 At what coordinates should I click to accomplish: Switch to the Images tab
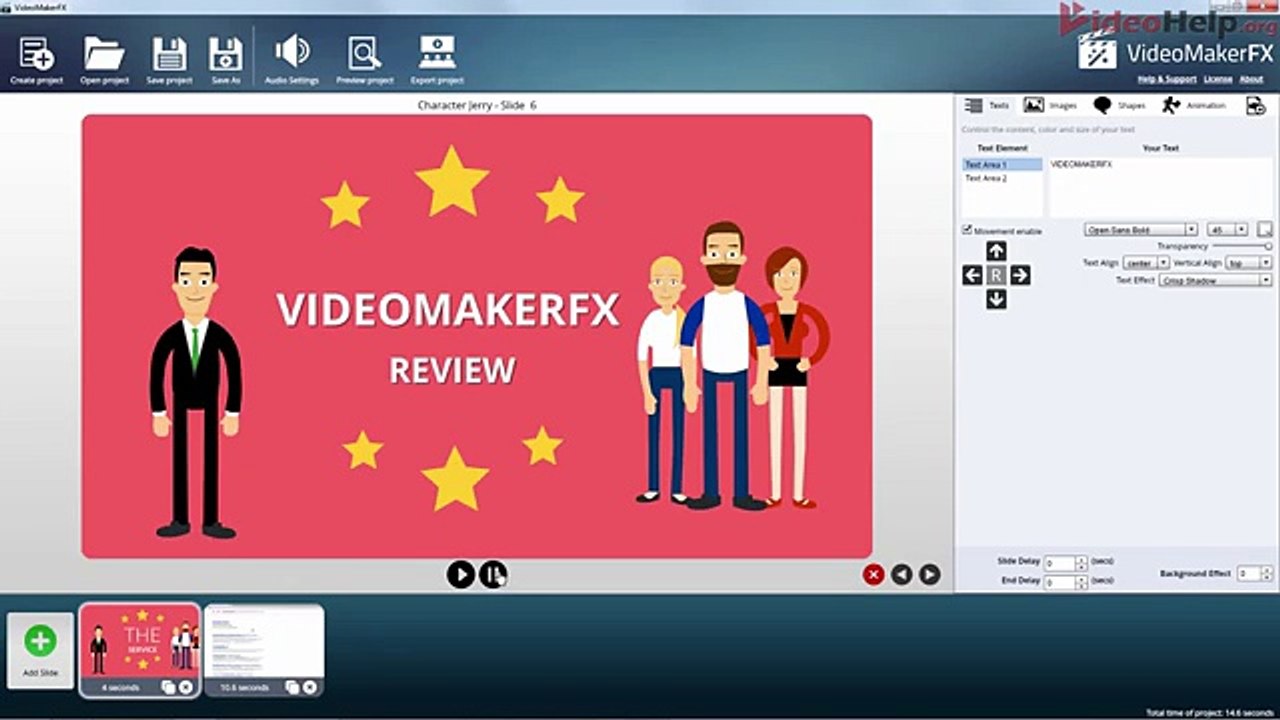tap(1050, 105)
